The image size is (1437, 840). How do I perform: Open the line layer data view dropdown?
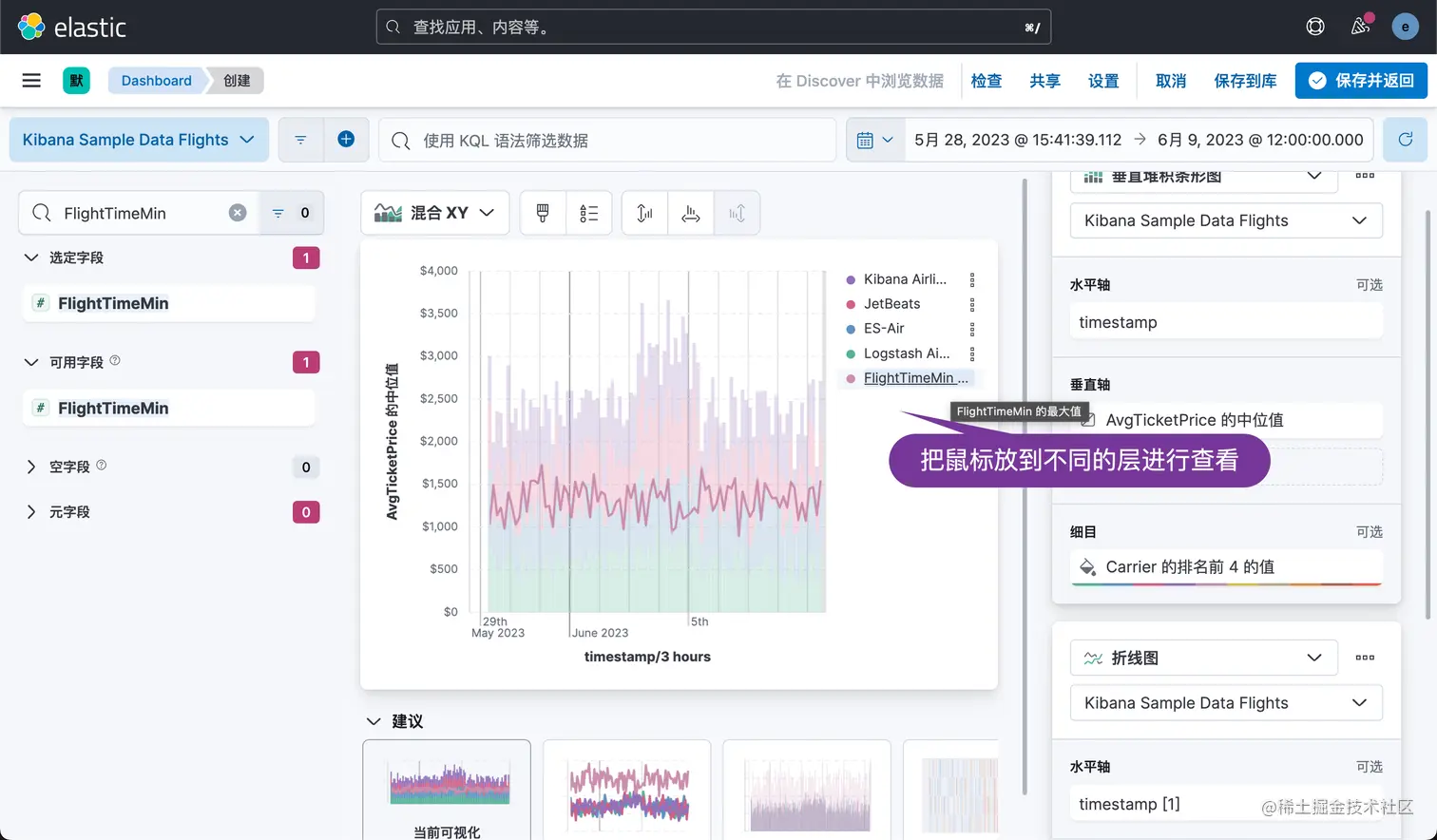pyautogui.click(x=1226, y=703)
